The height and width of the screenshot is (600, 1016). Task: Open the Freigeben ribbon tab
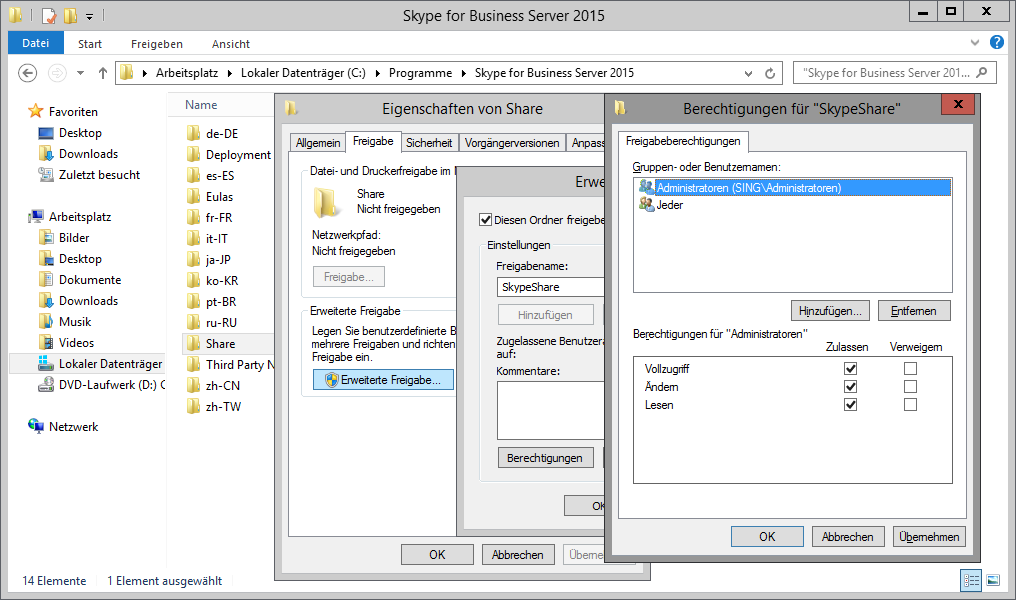[x=157, y=43]
